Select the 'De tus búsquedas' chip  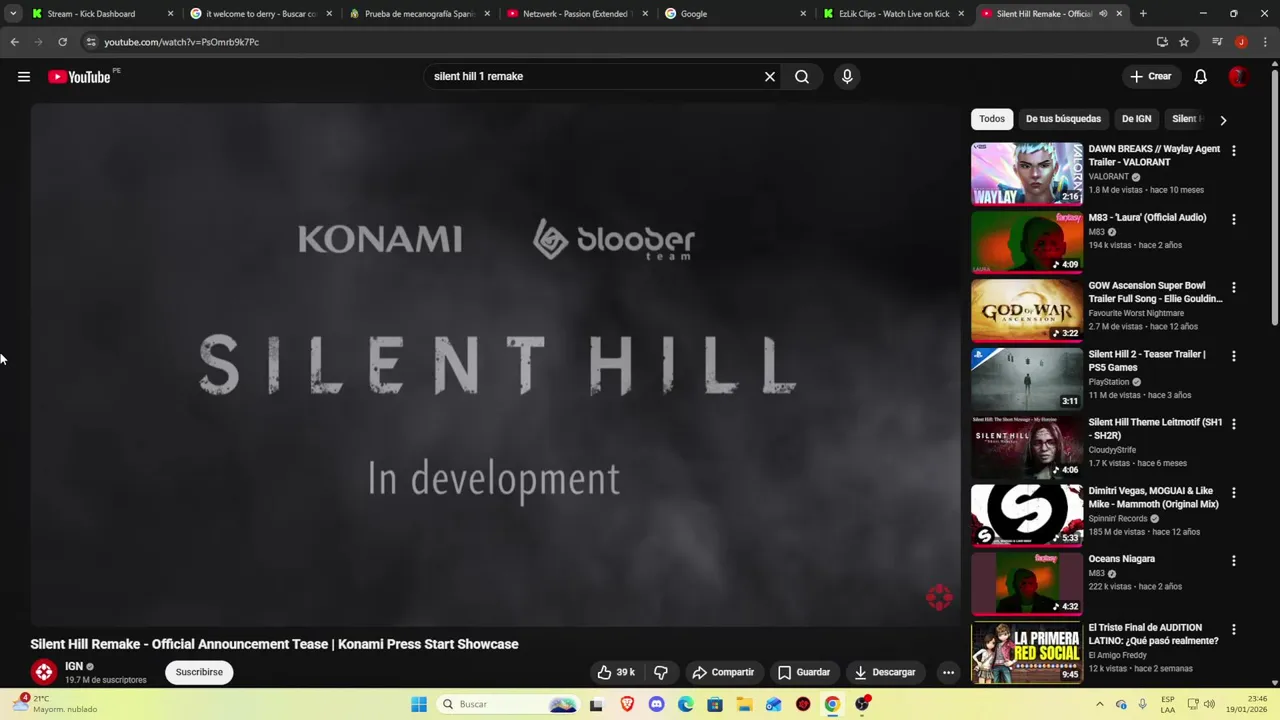tap(1063, 119)
